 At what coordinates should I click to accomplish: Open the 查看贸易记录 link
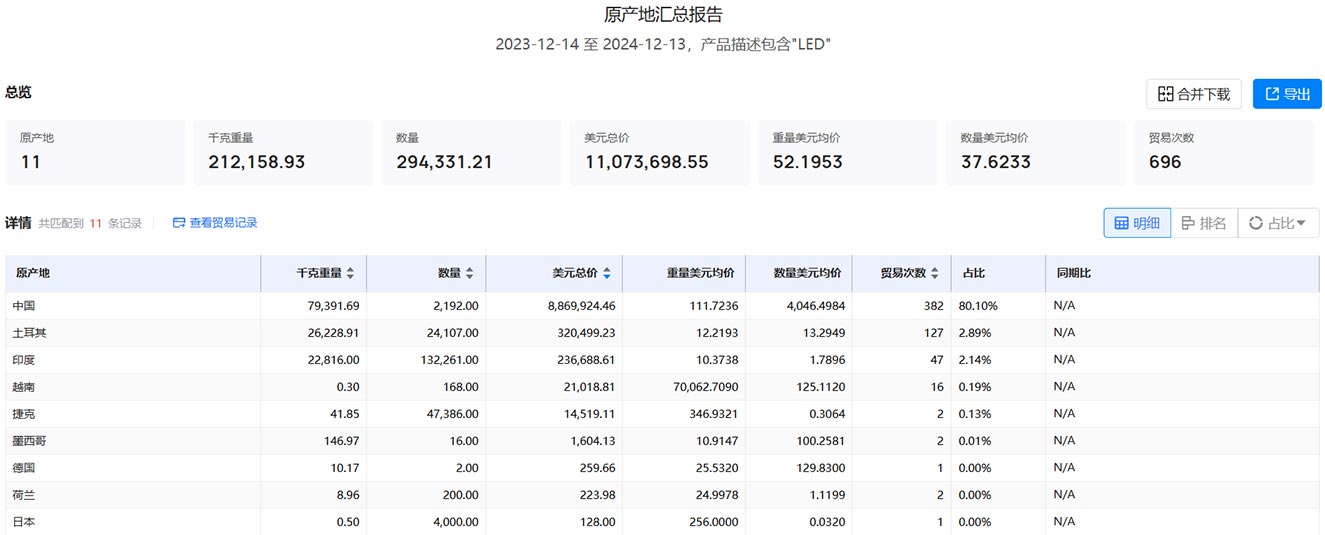tap(215, 223)
